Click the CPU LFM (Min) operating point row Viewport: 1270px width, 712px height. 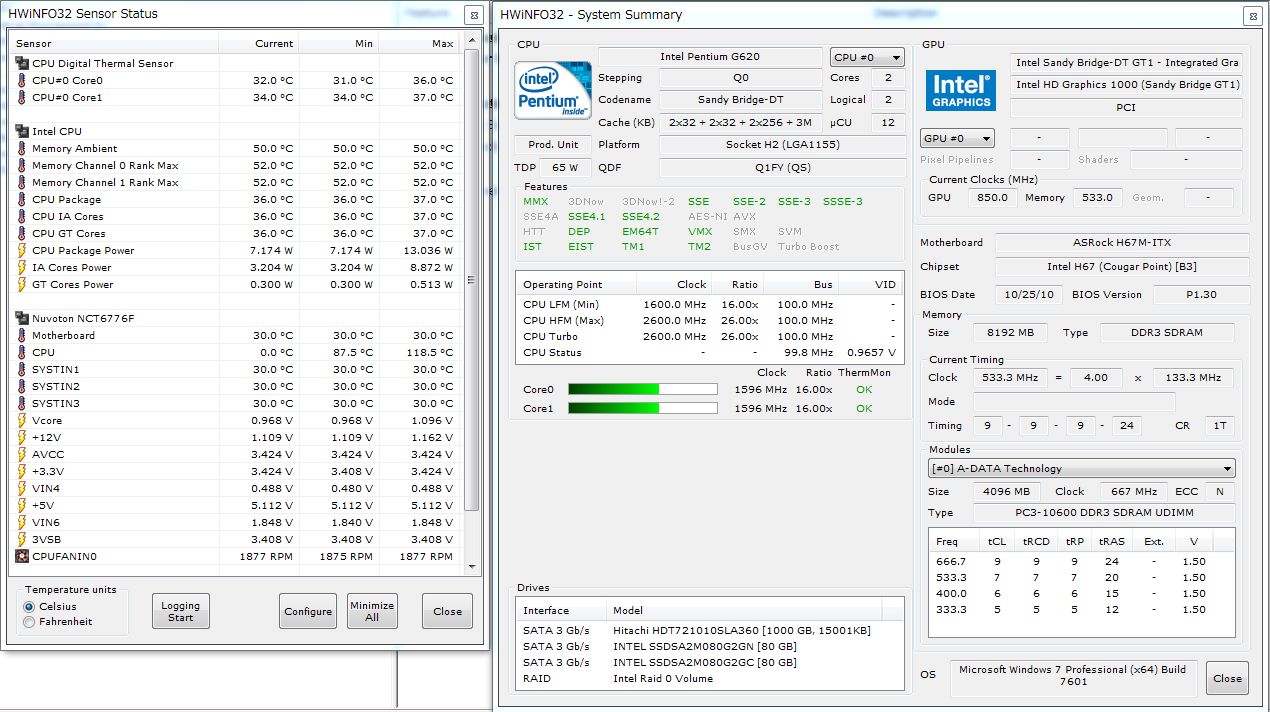tap(709, 305)
